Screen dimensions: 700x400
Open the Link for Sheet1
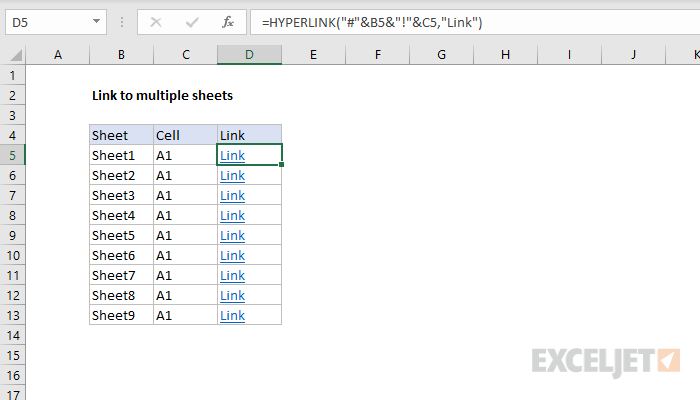click(x=232, y=155)
